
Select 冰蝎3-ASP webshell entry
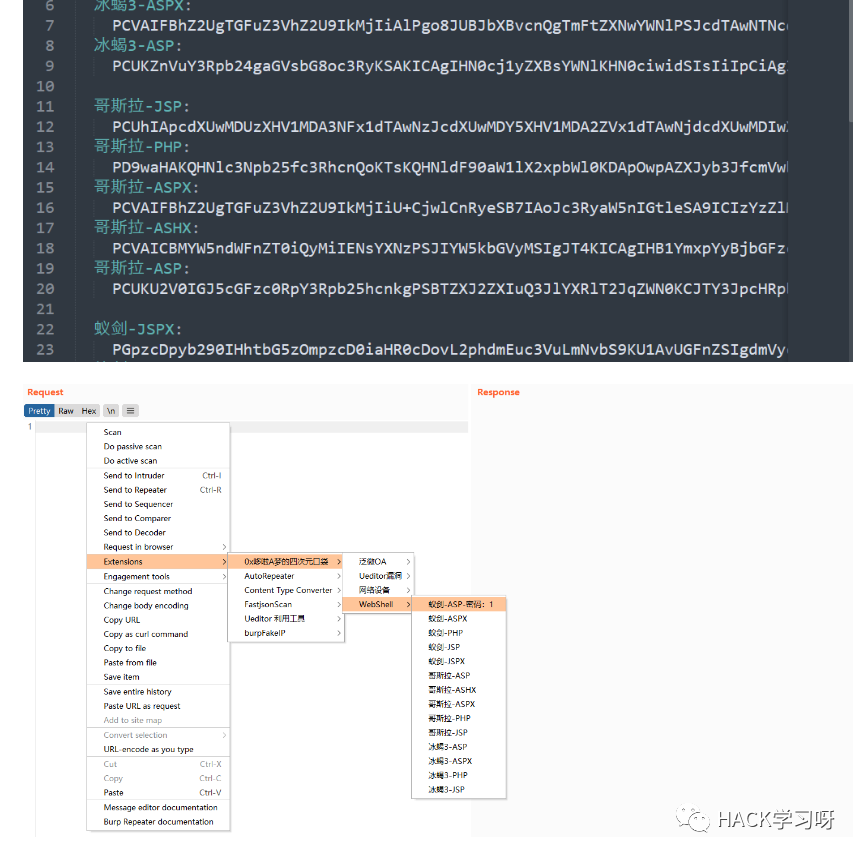pos(459,748)
